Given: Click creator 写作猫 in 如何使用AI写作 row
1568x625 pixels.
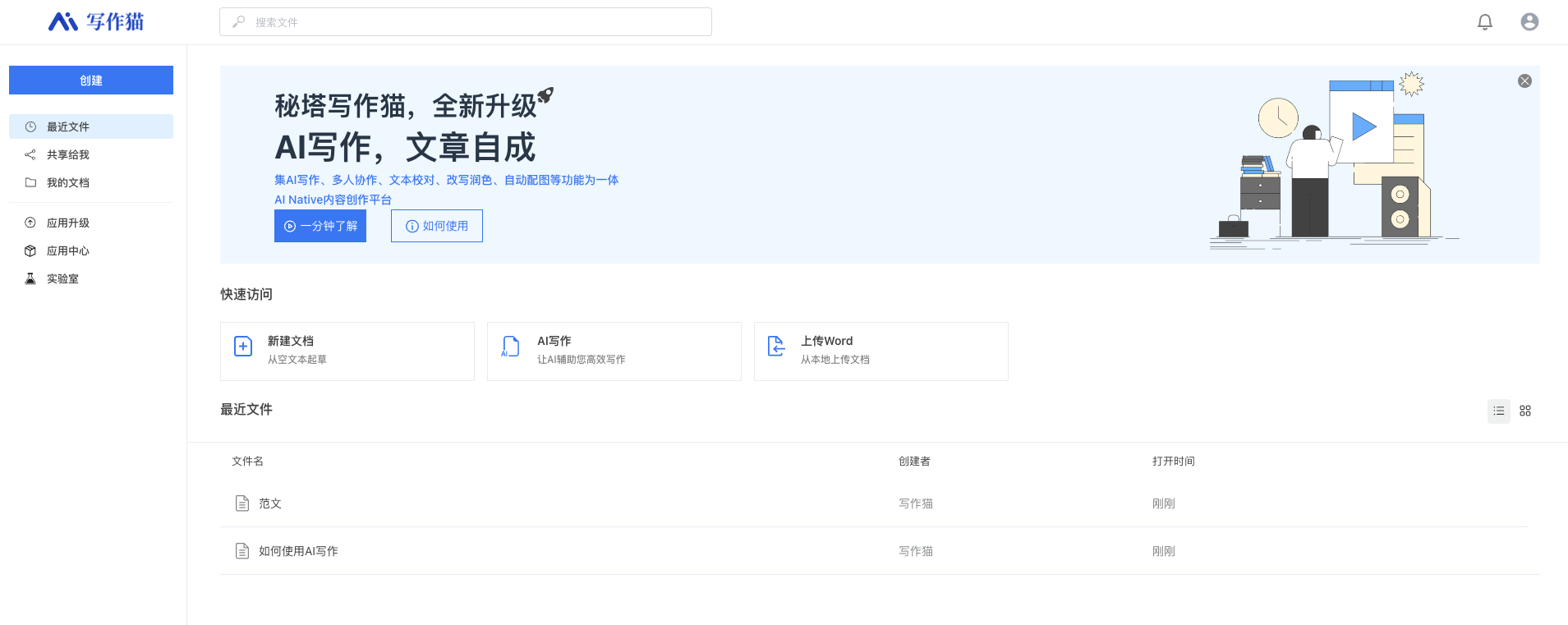Looking at the screenshot, I should point(916,551).
